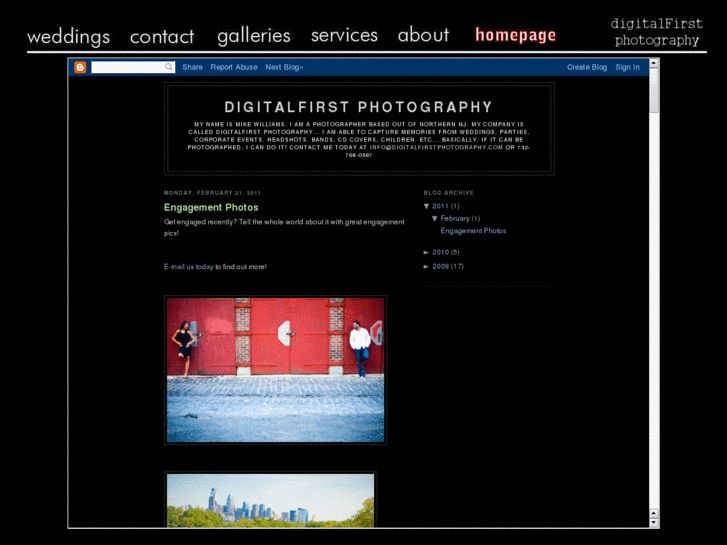727x545 pixels.
Task: Click the date header Monday, February 21, 2011
Action: click(x=212, y=192)
